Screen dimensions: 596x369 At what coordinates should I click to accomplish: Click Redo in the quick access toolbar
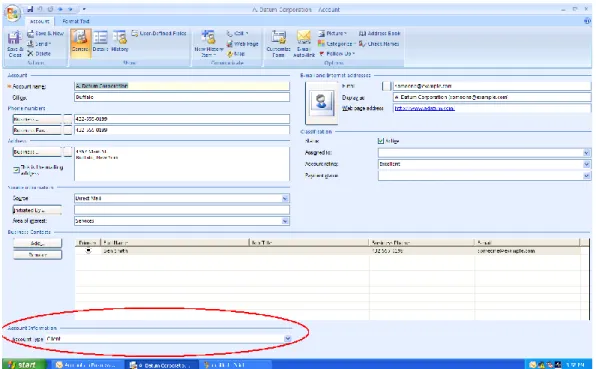click(50, 9)
